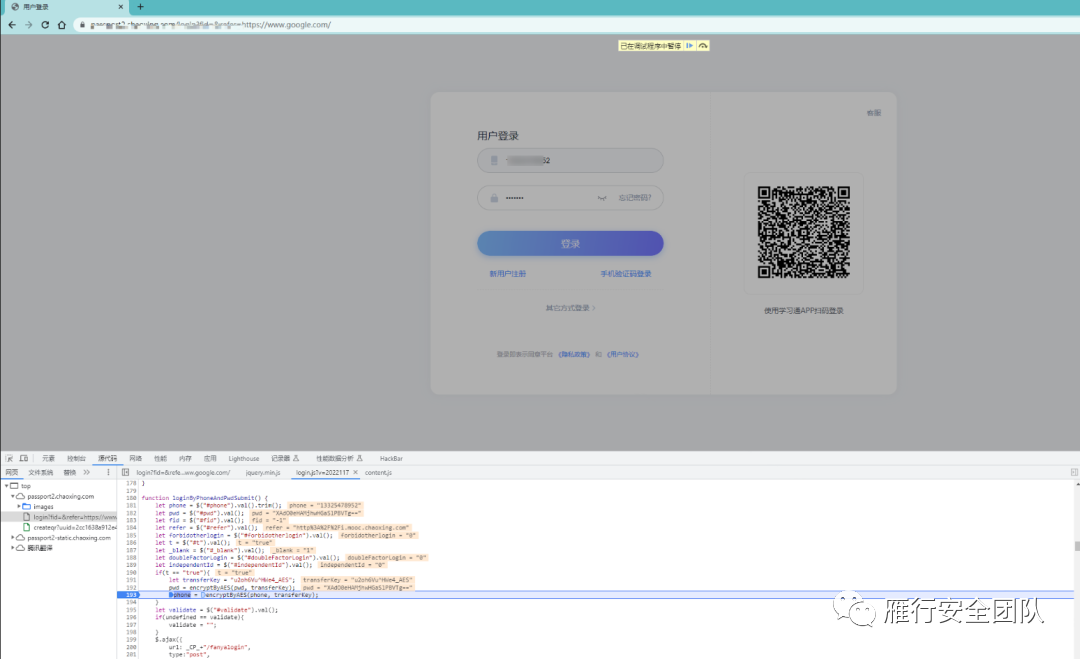Switch to the 元素 DevTools tab
Viewport: 1080px width, 659px height.
48,458
